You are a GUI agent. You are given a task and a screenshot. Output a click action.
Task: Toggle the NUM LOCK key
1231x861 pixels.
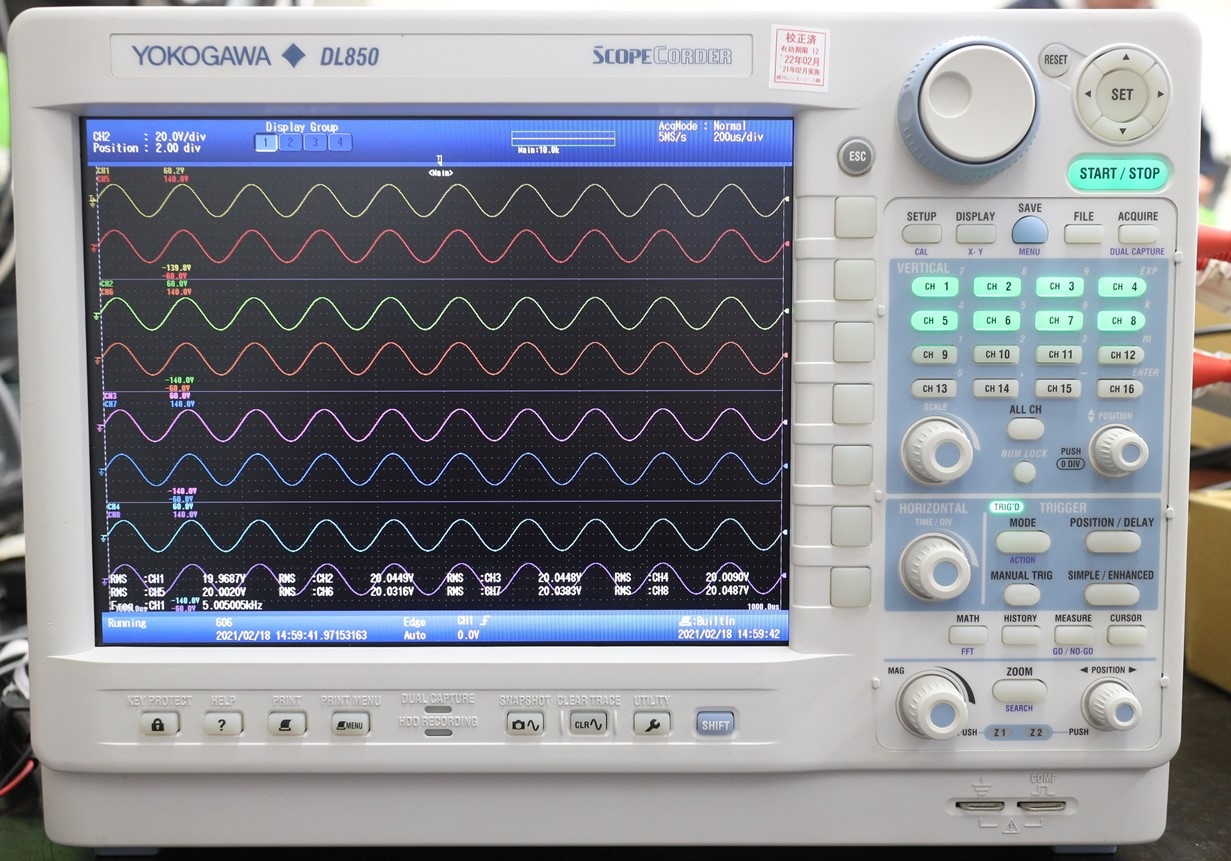pyautogui.click(x=1025, y=472)
